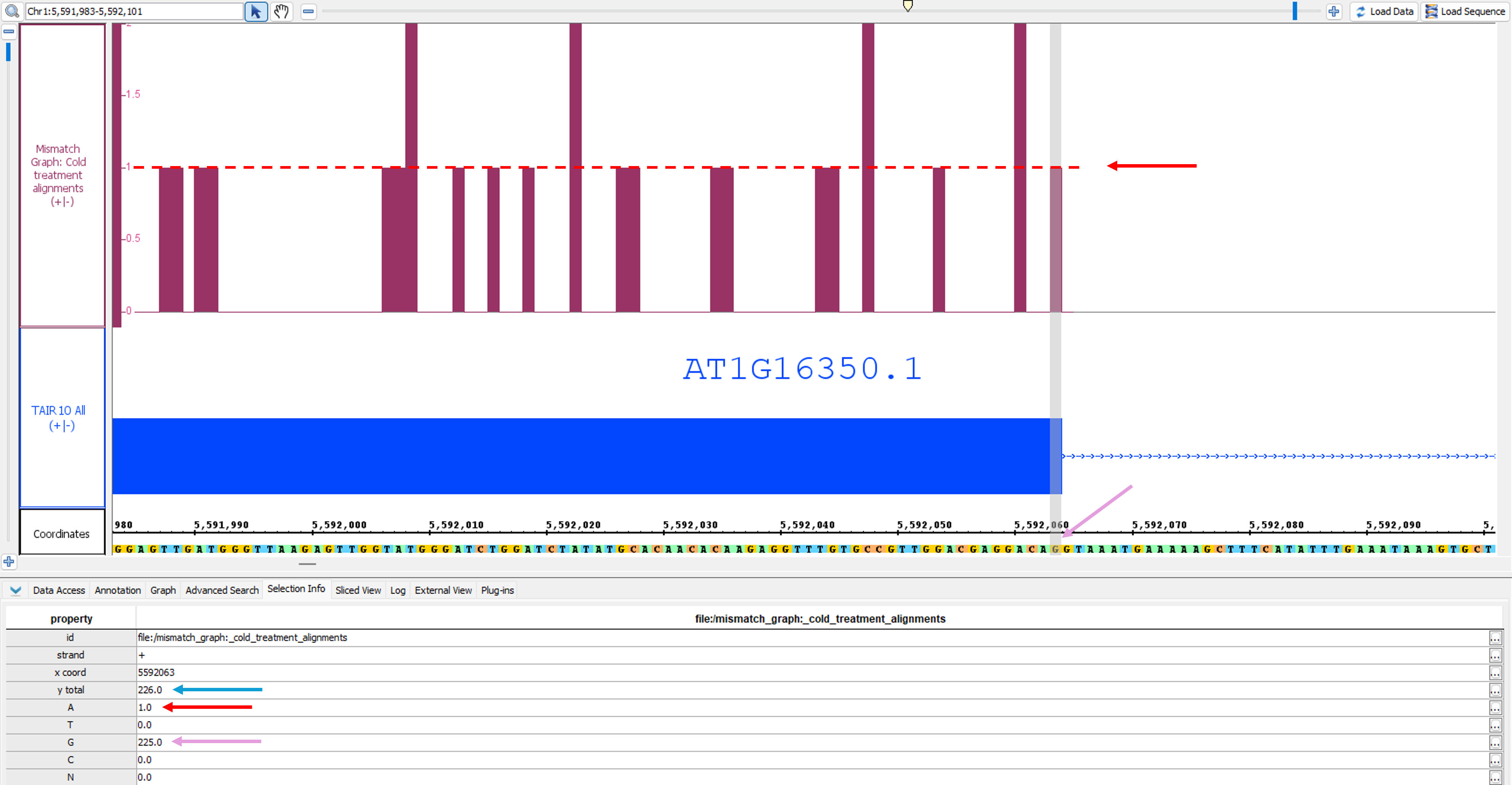The height and width of the screenshot is (785, 1512).
Task: Click the property column header
Action: tap(71, 619)
